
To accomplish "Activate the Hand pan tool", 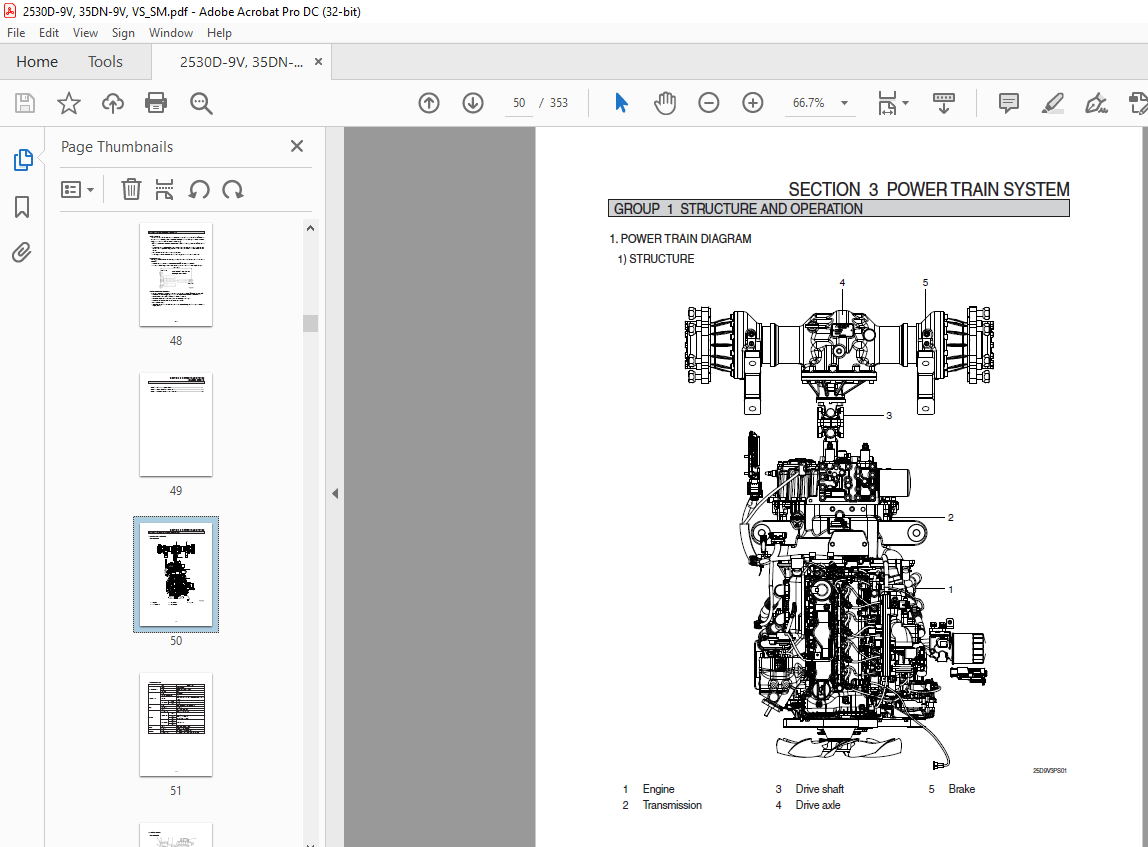I will tap(665, 103).
